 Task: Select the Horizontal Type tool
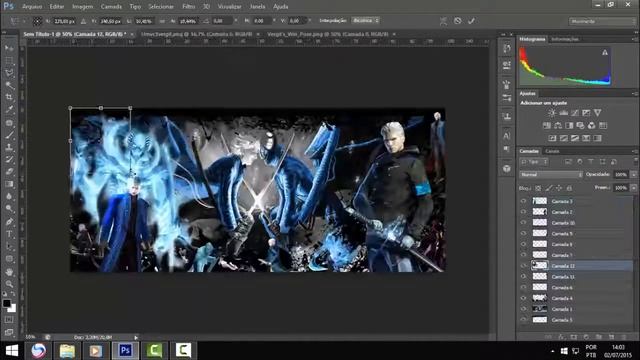9,234
